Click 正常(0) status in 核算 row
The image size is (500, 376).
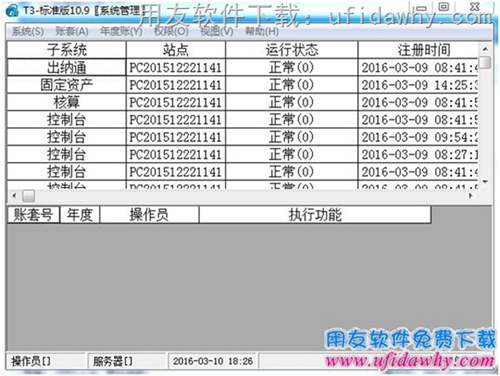(292, 102)
